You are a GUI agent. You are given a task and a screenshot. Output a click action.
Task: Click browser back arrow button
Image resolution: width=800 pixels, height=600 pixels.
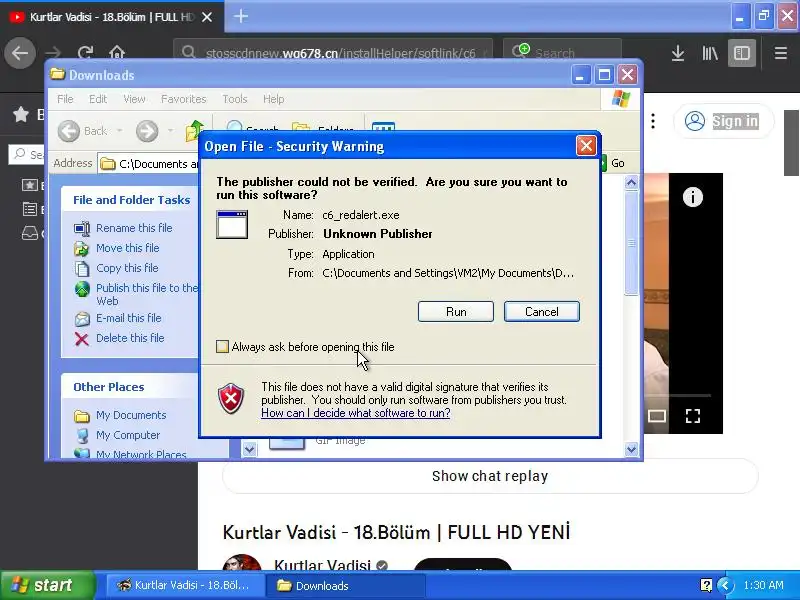pos(20,53)
